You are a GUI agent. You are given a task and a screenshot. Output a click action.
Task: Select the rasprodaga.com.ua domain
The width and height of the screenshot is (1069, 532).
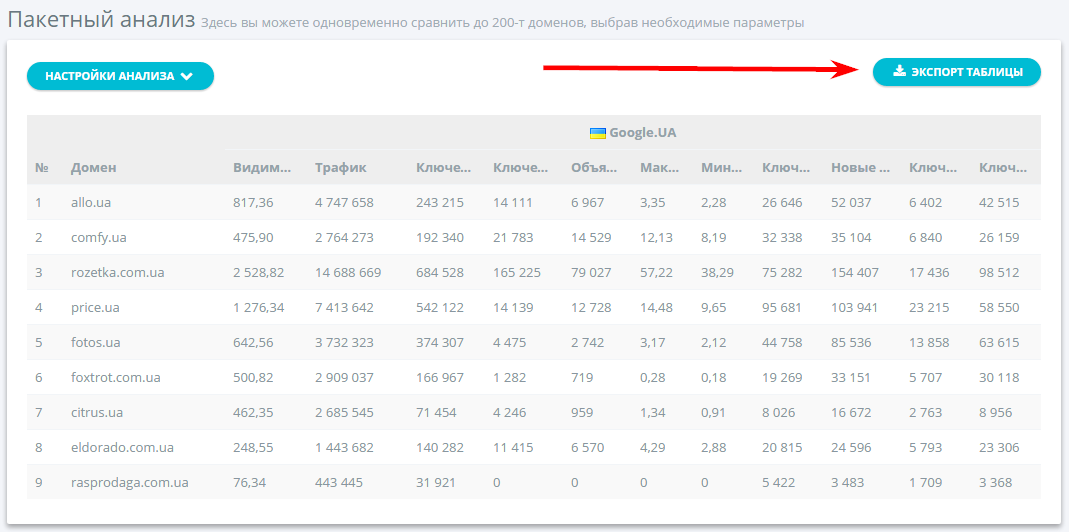130,482
